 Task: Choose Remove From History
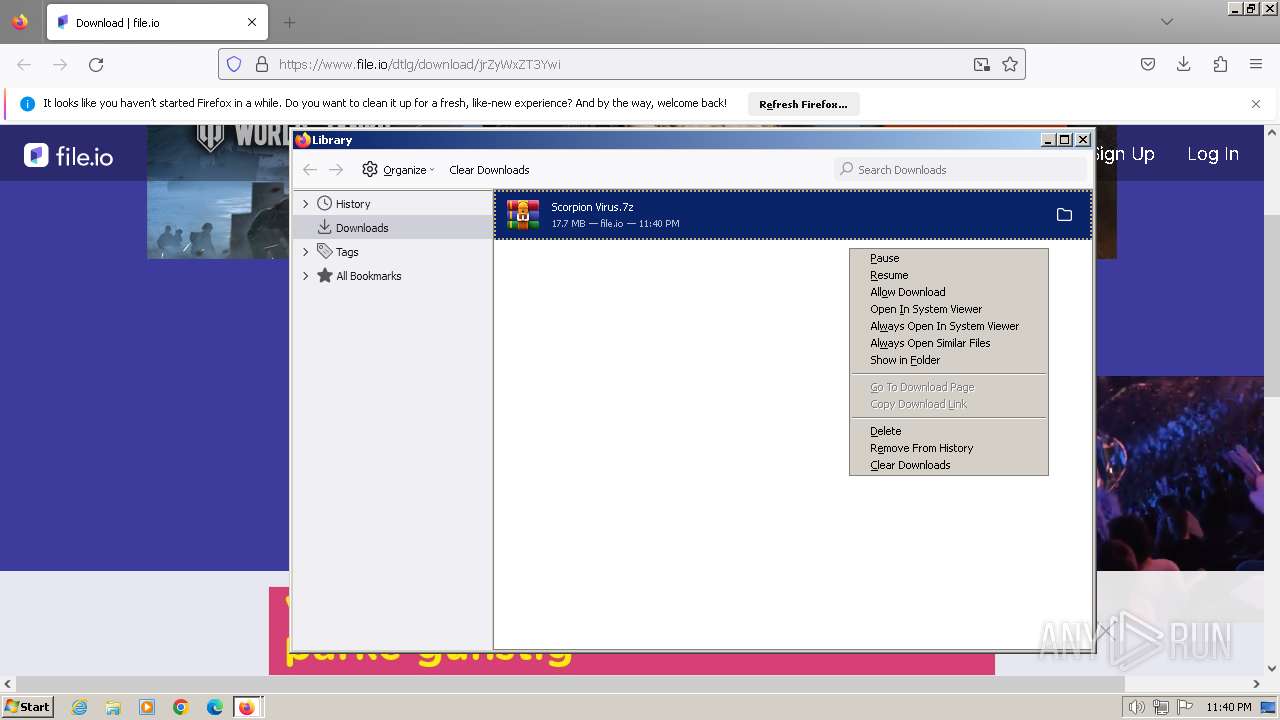point(948,448)
